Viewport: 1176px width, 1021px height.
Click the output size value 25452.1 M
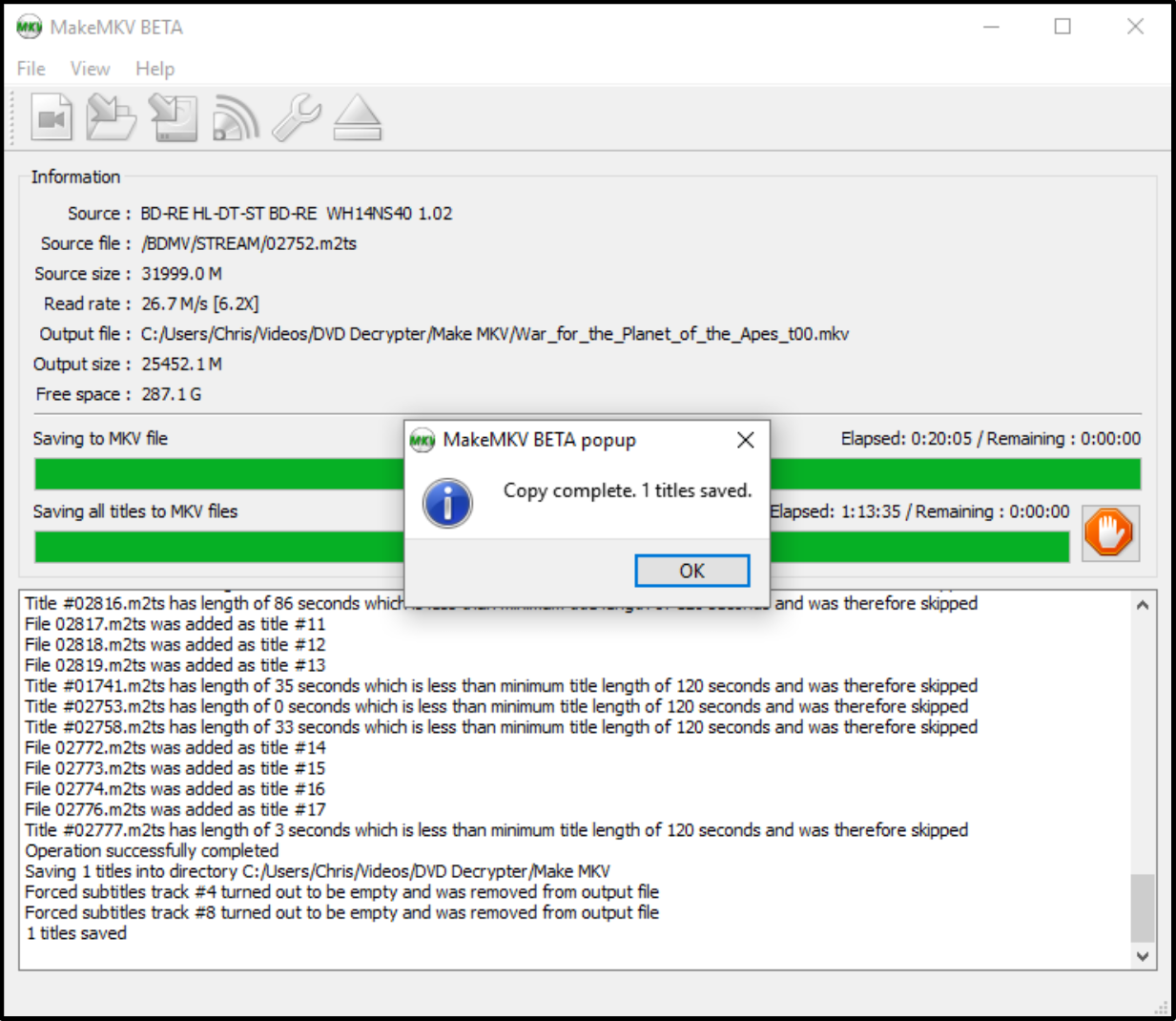[x=182, y=365]
